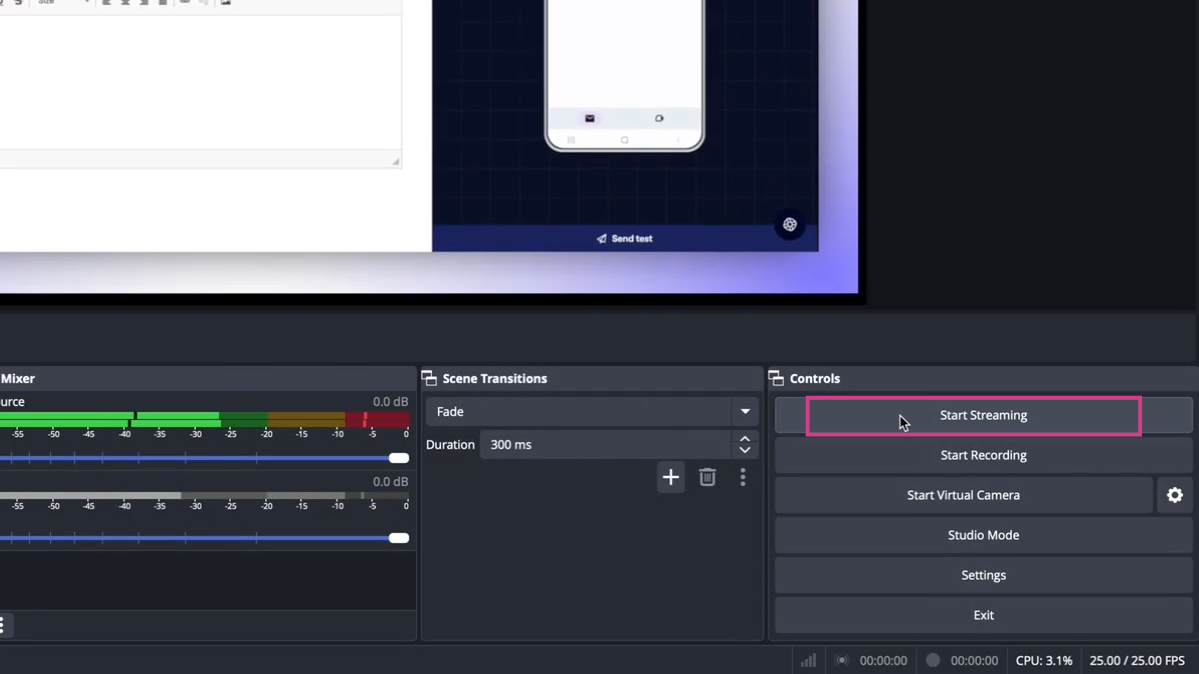The image size is (1199, 674).
Task: Click the Start Streaming button
Action: pos(983,415)
